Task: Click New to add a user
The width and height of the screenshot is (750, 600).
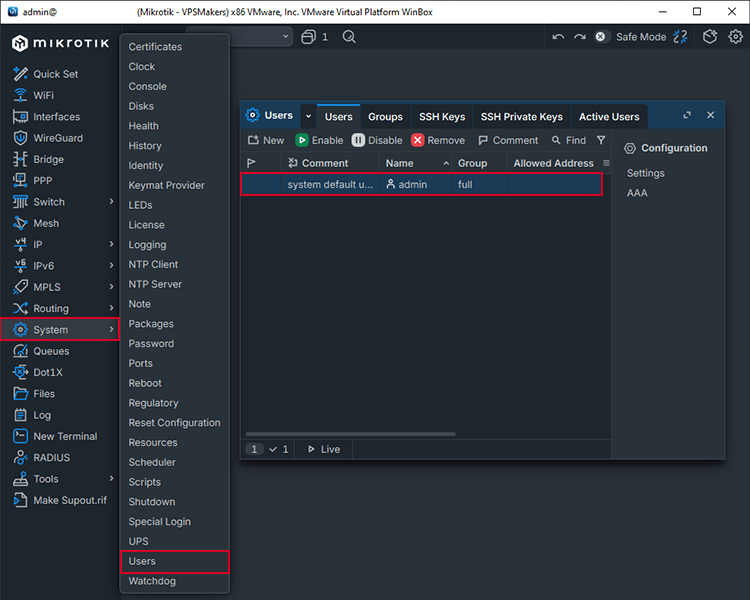Action: (x=266, y=140)
